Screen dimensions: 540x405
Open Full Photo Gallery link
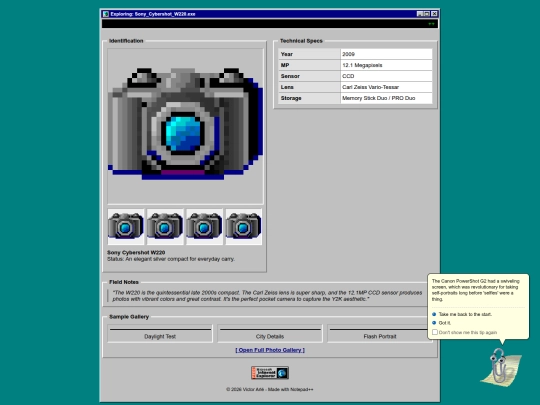point(270,350)
